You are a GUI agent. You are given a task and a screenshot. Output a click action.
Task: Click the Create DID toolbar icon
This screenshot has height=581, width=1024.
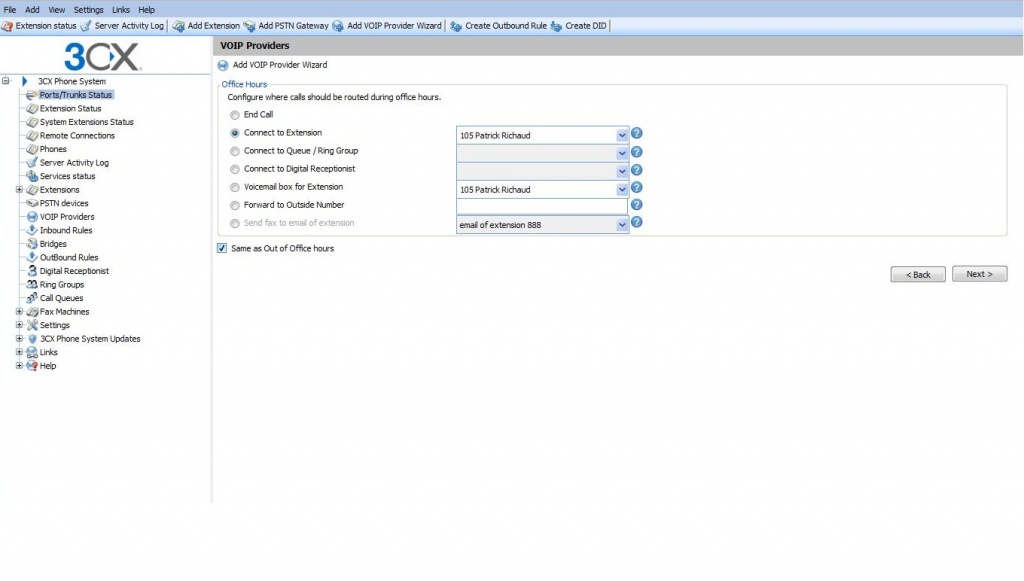point(556,26)
